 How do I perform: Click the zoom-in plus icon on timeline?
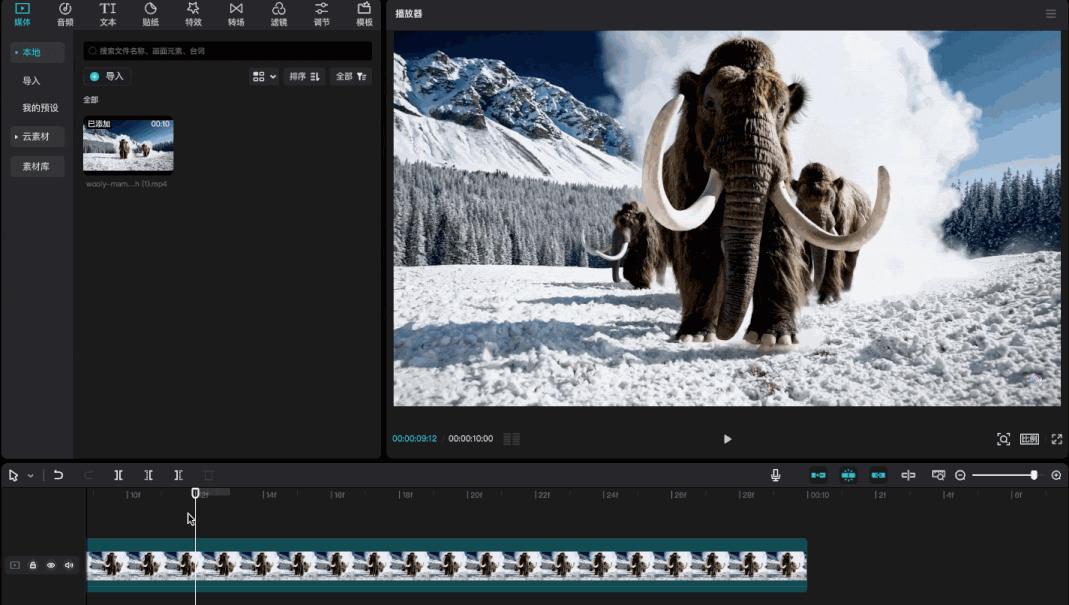click(1056, 475)
